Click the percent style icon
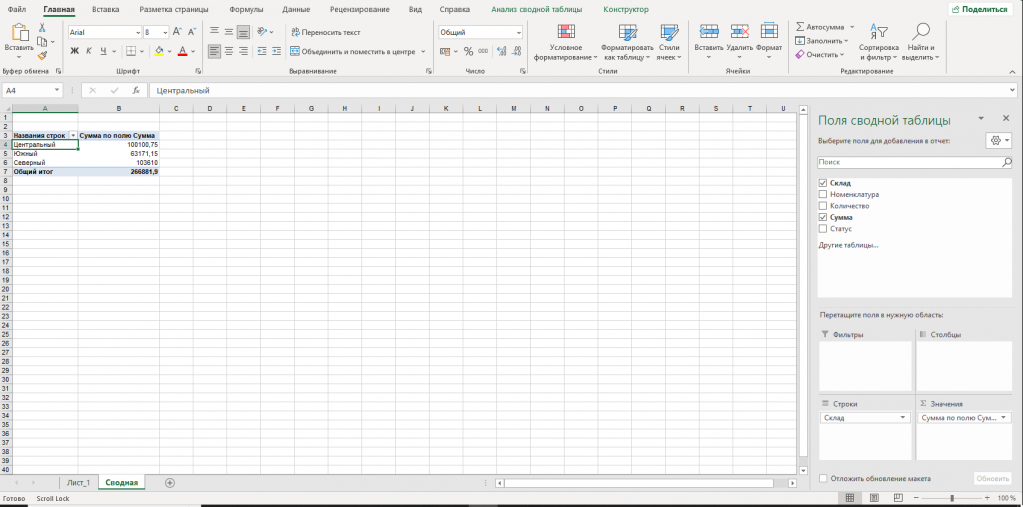This screenshot has height=507, width=1023. point(468,51)
